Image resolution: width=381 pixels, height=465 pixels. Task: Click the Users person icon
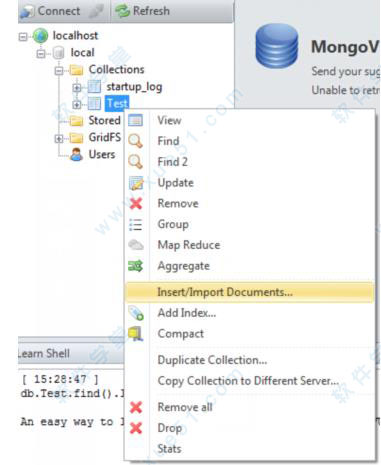coord(77,155)
